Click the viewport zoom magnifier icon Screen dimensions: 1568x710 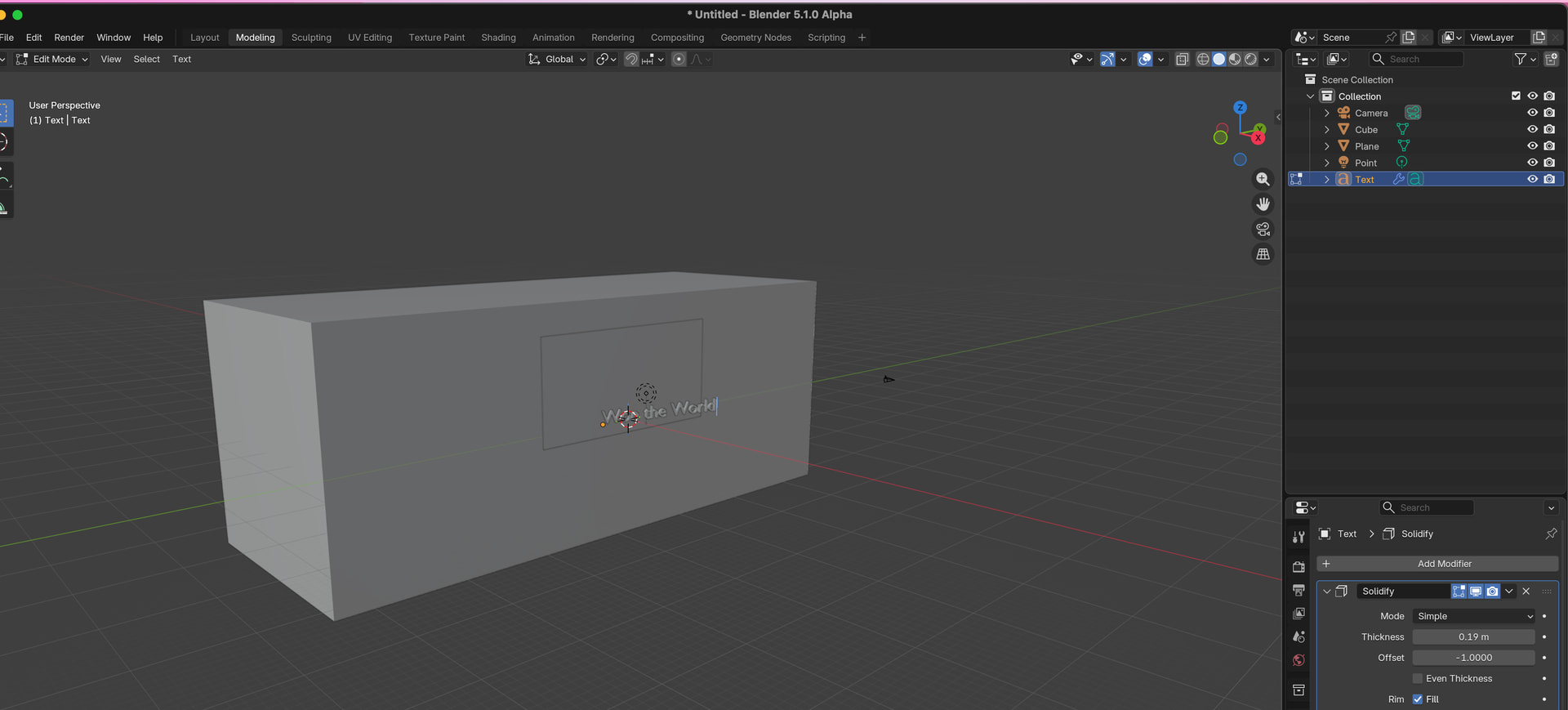click(x=1263, y=179)
